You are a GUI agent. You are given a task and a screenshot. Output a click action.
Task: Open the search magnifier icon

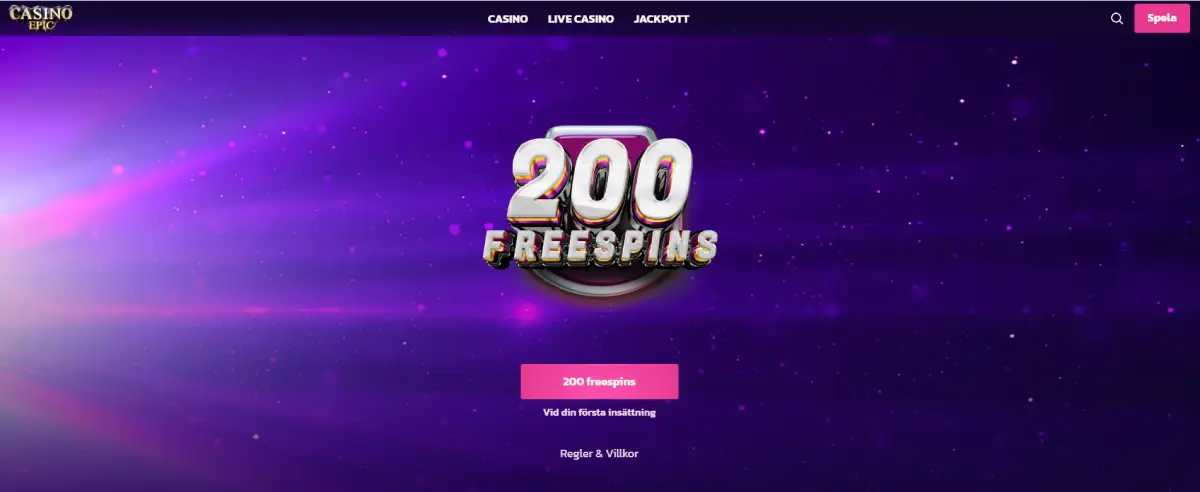pos(1117,18)
